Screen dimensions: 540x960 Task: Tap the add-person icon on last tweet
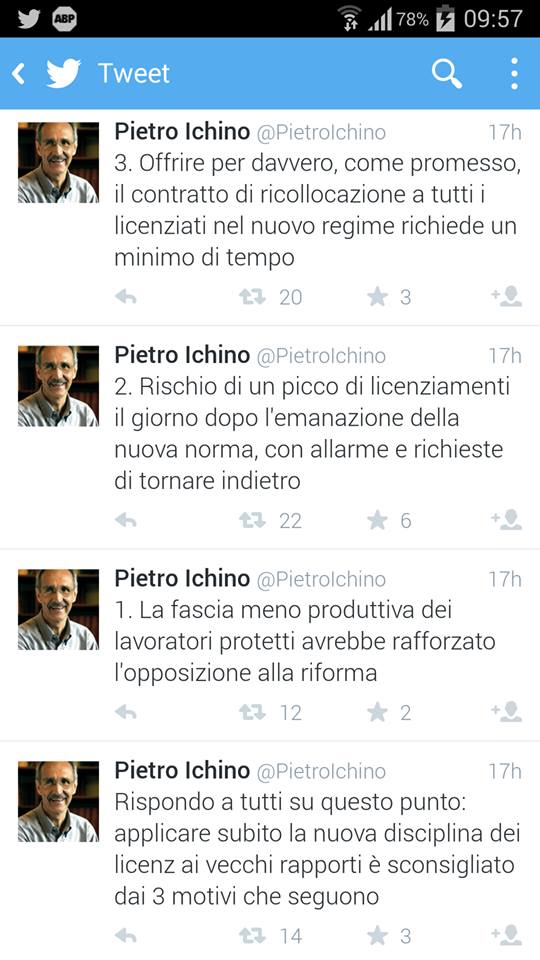(x=506, y=936)
